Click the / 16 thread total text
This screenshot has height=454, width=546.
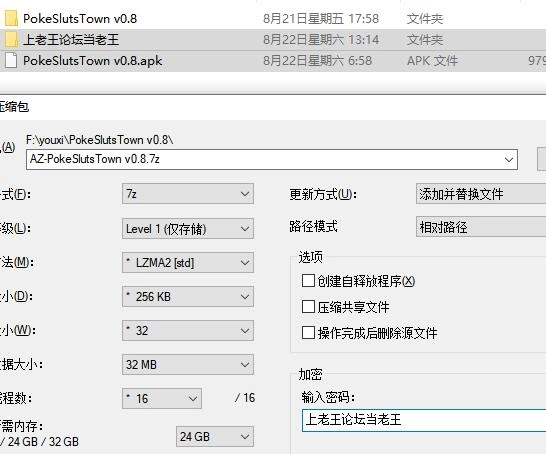pyautogui.click(x=245, y=398)
